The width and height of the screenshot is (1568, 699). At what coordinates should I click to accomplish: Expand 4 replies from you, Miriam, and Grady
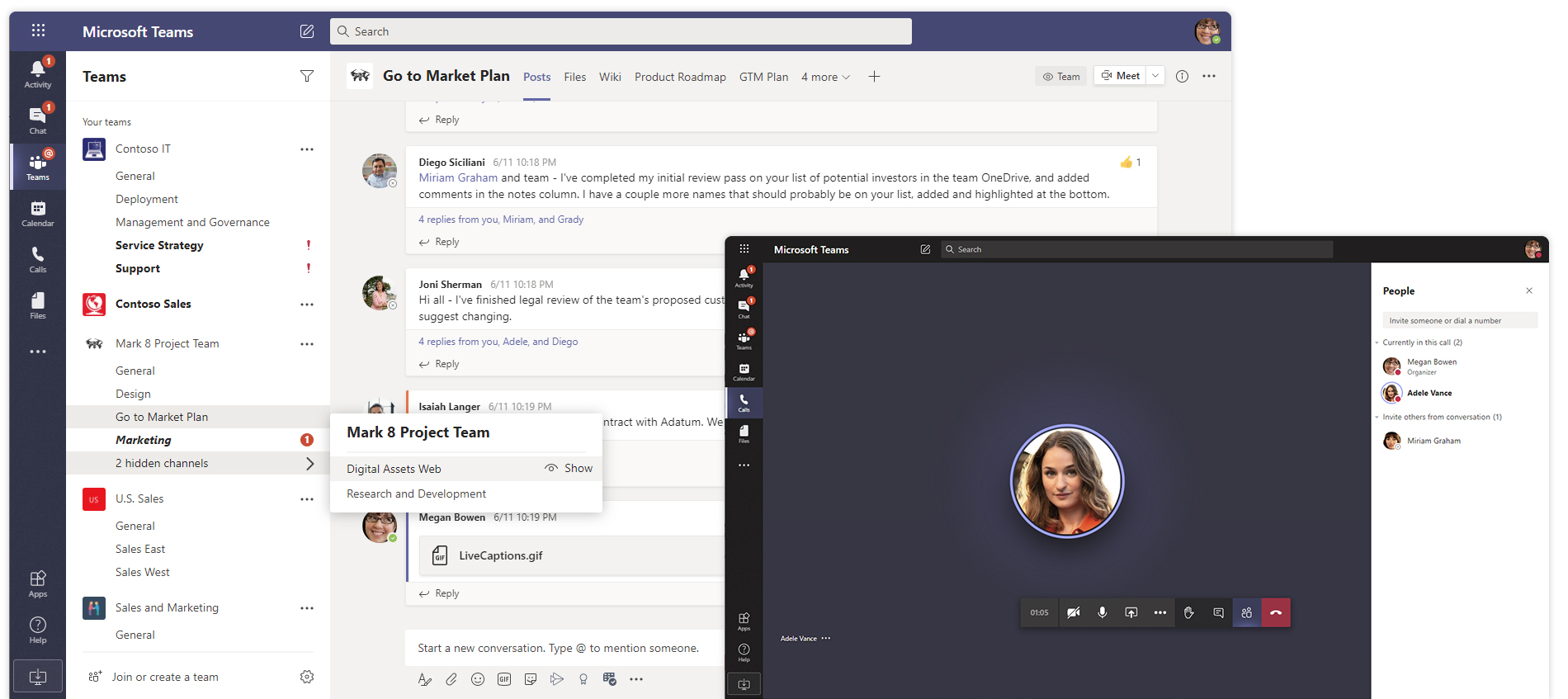501,220
